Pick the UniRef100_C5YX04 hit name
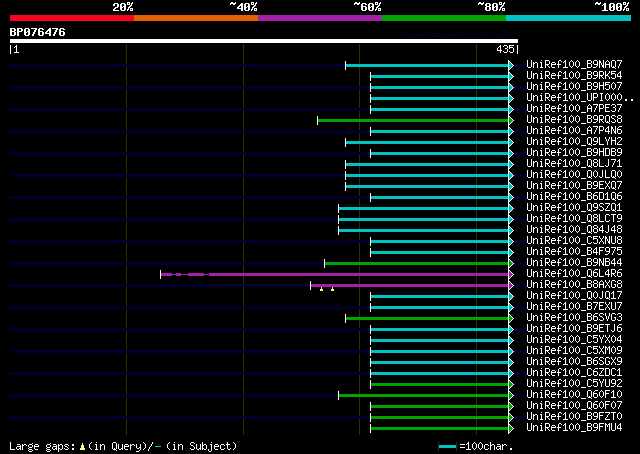Viewport: 640px width, 454px height. 574,340
